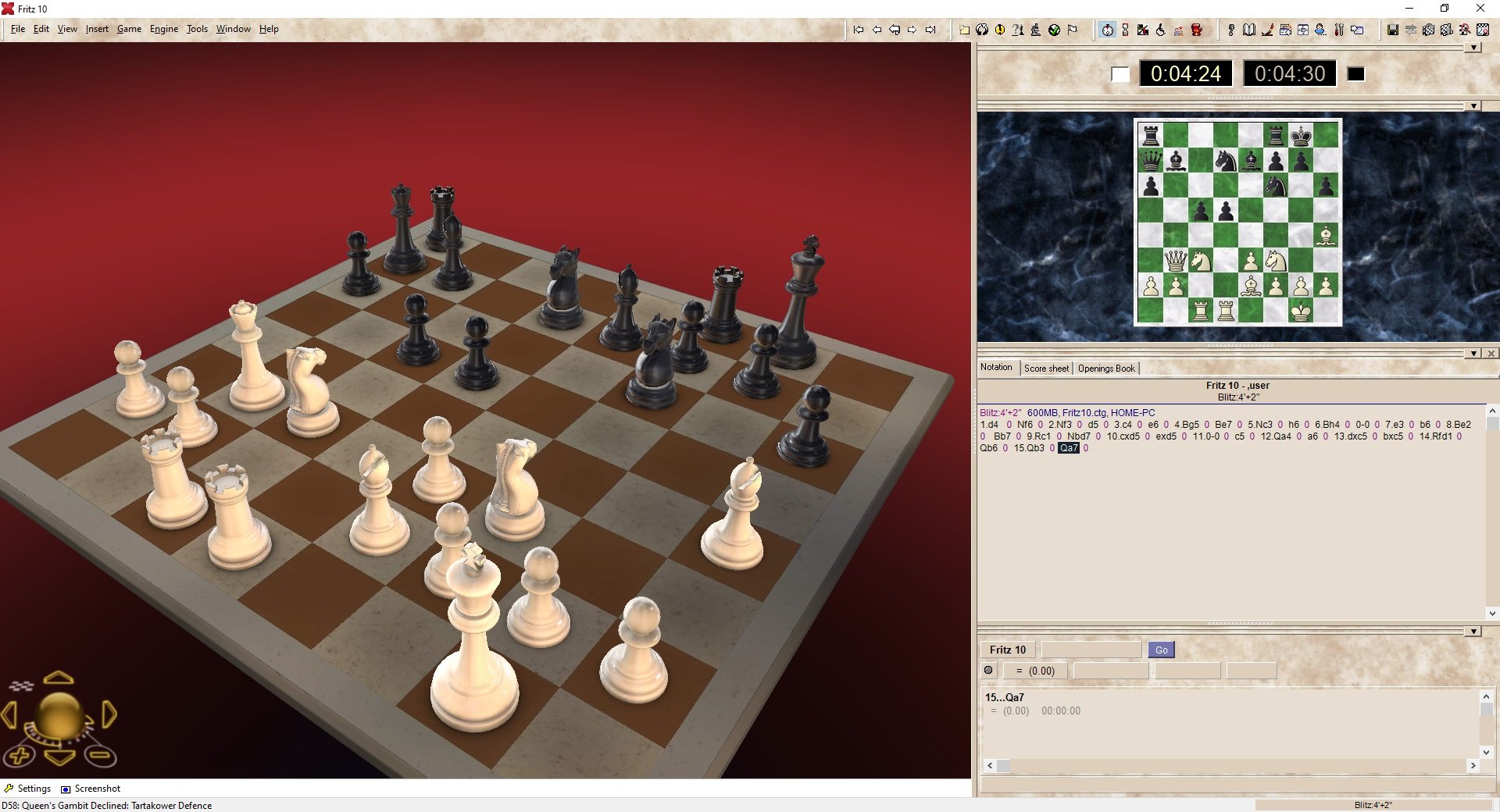The image size is (1500, 812).
Task: Click the white flag resign icon
Action: click(1073, 30)
